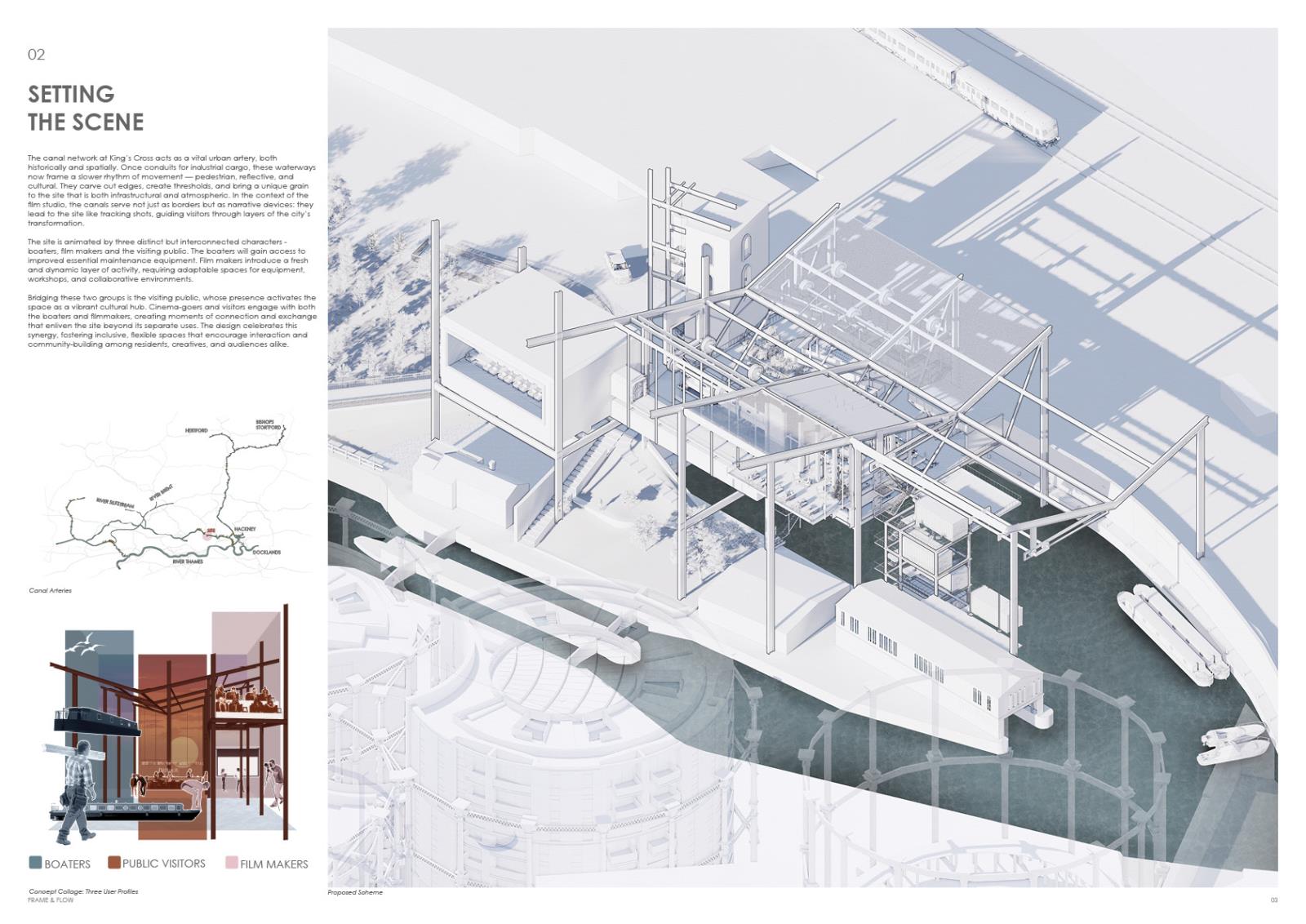This screenshot has height=924, width=1306.
Task: Click the Hertford label on the map
Action: [196, 430]
